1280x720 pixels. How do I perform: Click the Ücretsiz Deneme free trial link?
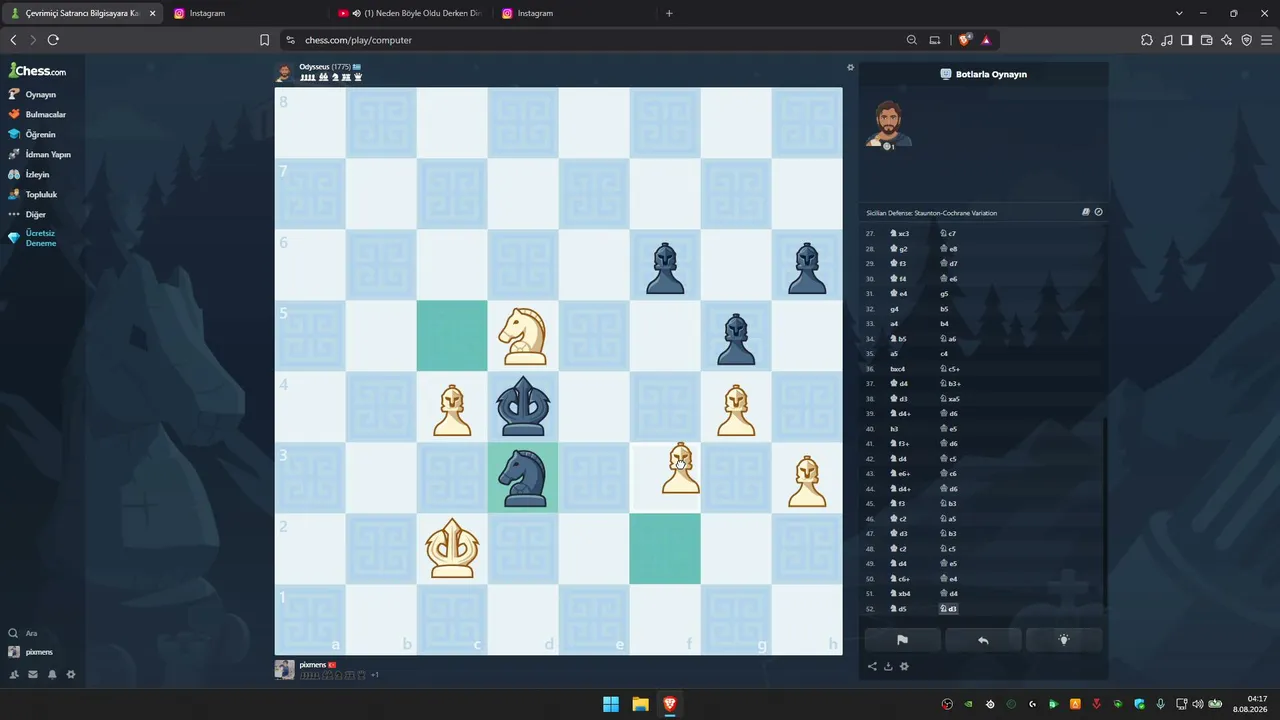tap(32, 238)
